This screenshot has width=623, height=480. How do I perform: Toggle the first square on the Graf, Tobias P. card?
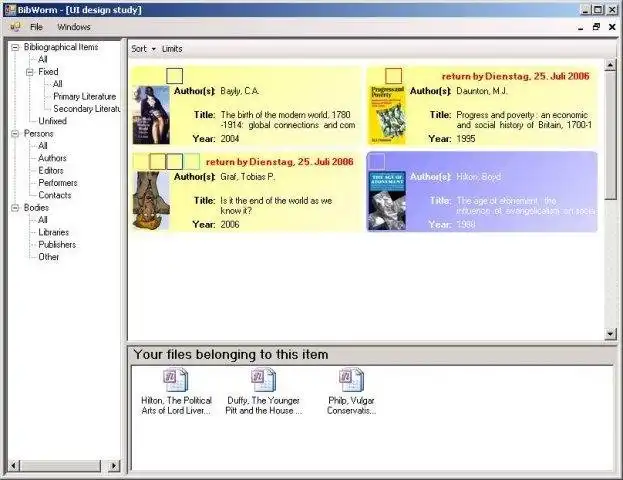[141, 162]
